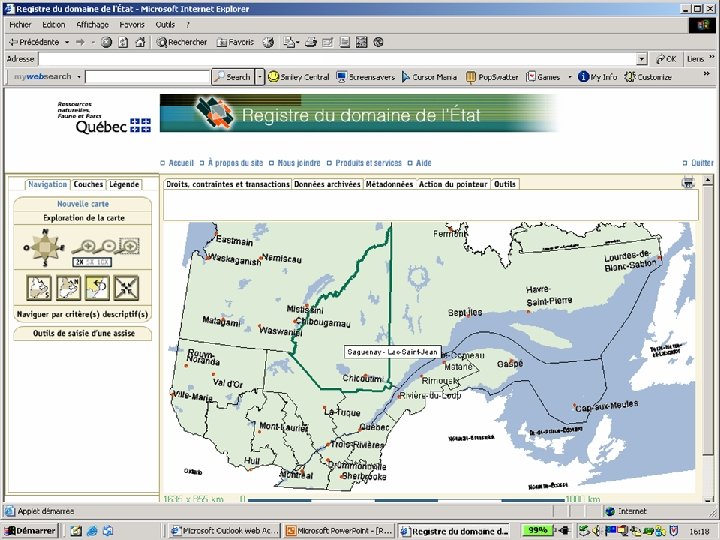Expand the Games dropdown arrow

pyautogui.click(x=570, y=77)
